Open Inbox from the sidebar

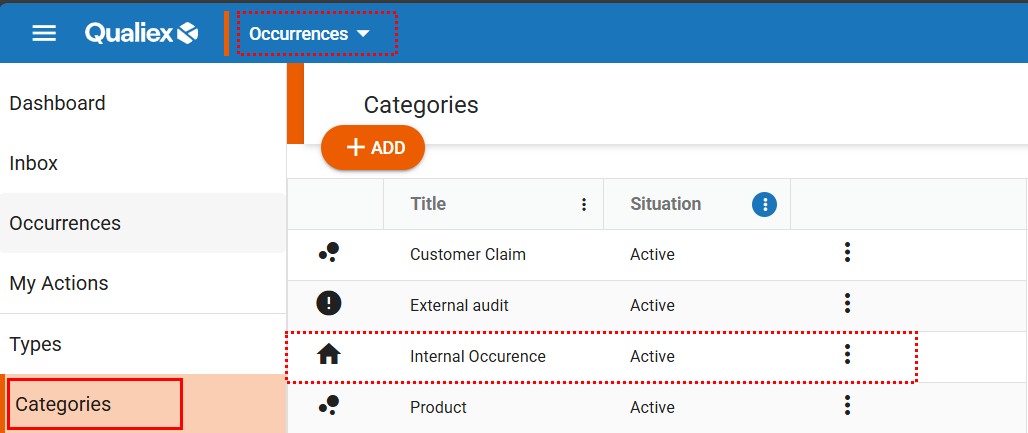pyautogui.click(x=34, y=164)
